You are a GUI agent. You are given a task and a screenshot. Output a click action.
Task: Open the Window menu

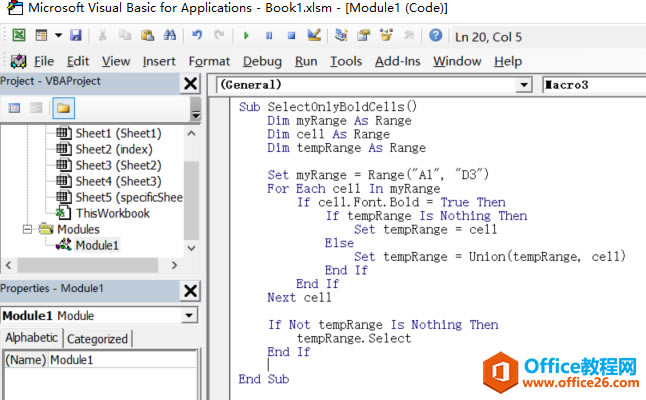pyautogui.click(x=457, y=61)
